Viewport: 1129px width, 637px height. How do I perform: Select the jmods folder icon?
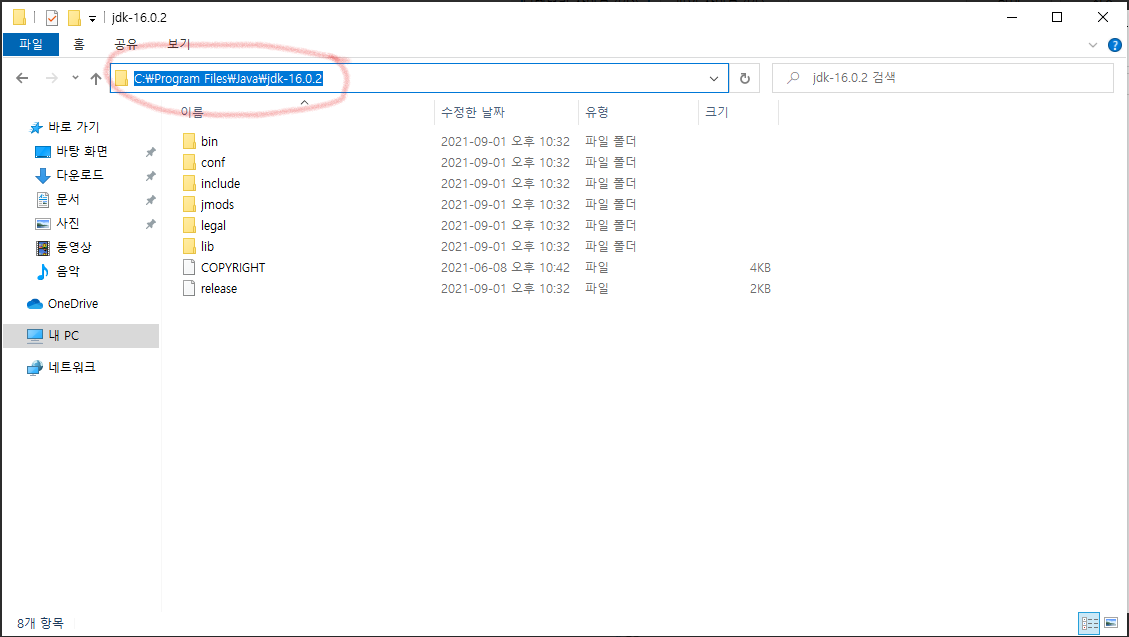pyautogui.click(x=189, y=204)
